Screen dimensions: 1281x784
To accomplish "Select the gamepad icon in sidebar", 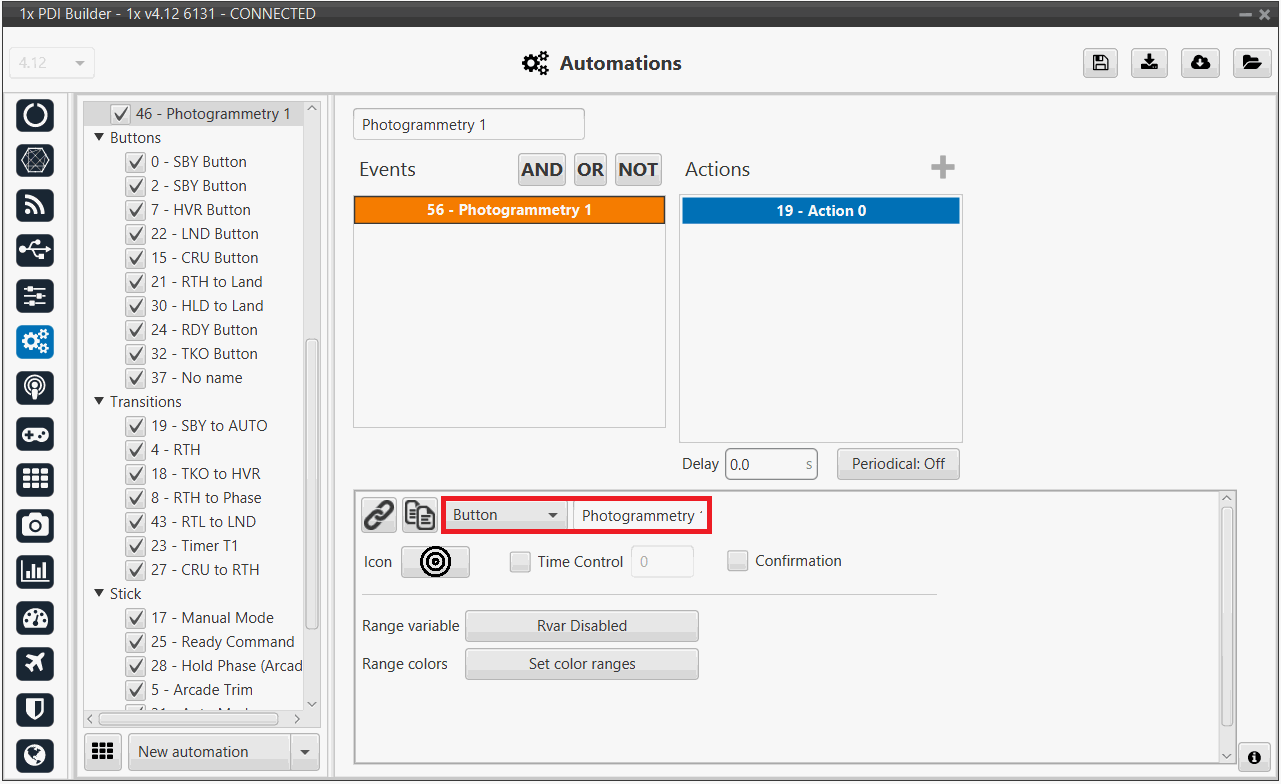I will point(35,434).
